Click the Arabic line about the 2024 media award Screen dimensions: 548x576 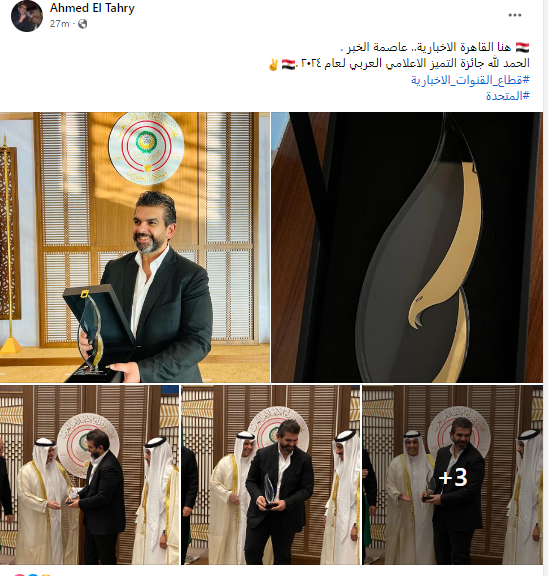pos(399,63)
